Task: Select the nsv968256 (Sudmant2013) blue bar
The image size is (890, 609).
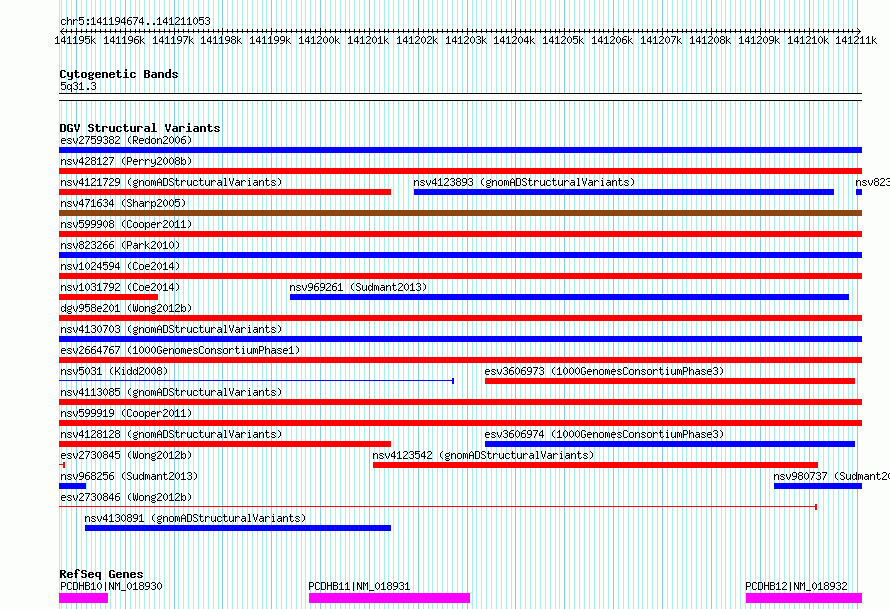Action: point(73,486)
